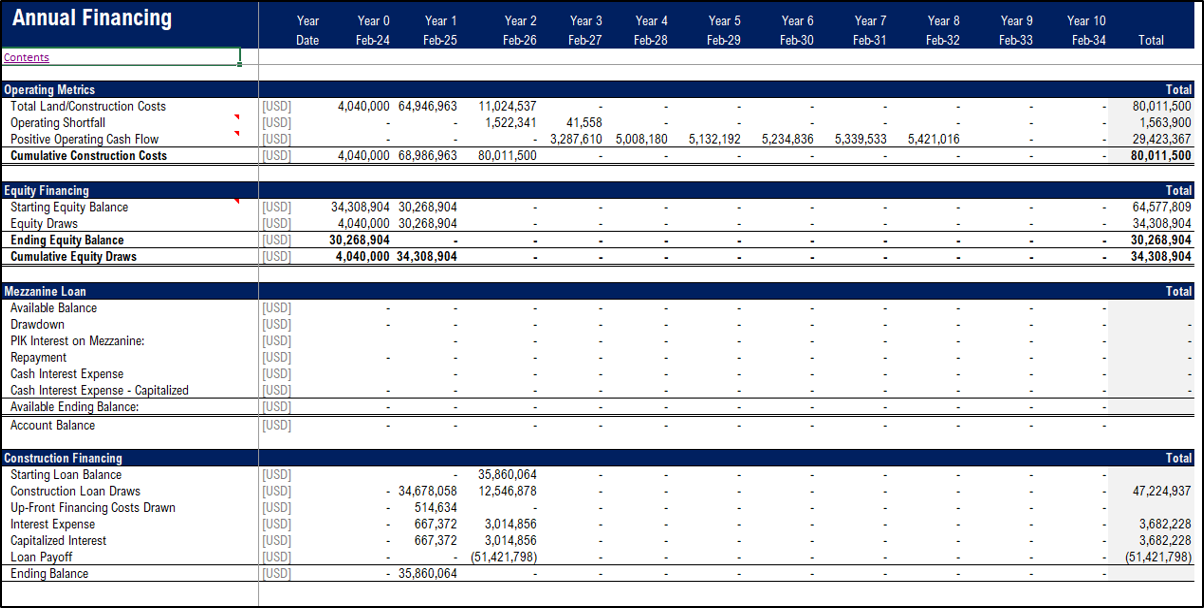Select Year 3 Operating Shortfall value 41,558
The width and height of the screenshot is (1204, 608).
coord(584,123)
